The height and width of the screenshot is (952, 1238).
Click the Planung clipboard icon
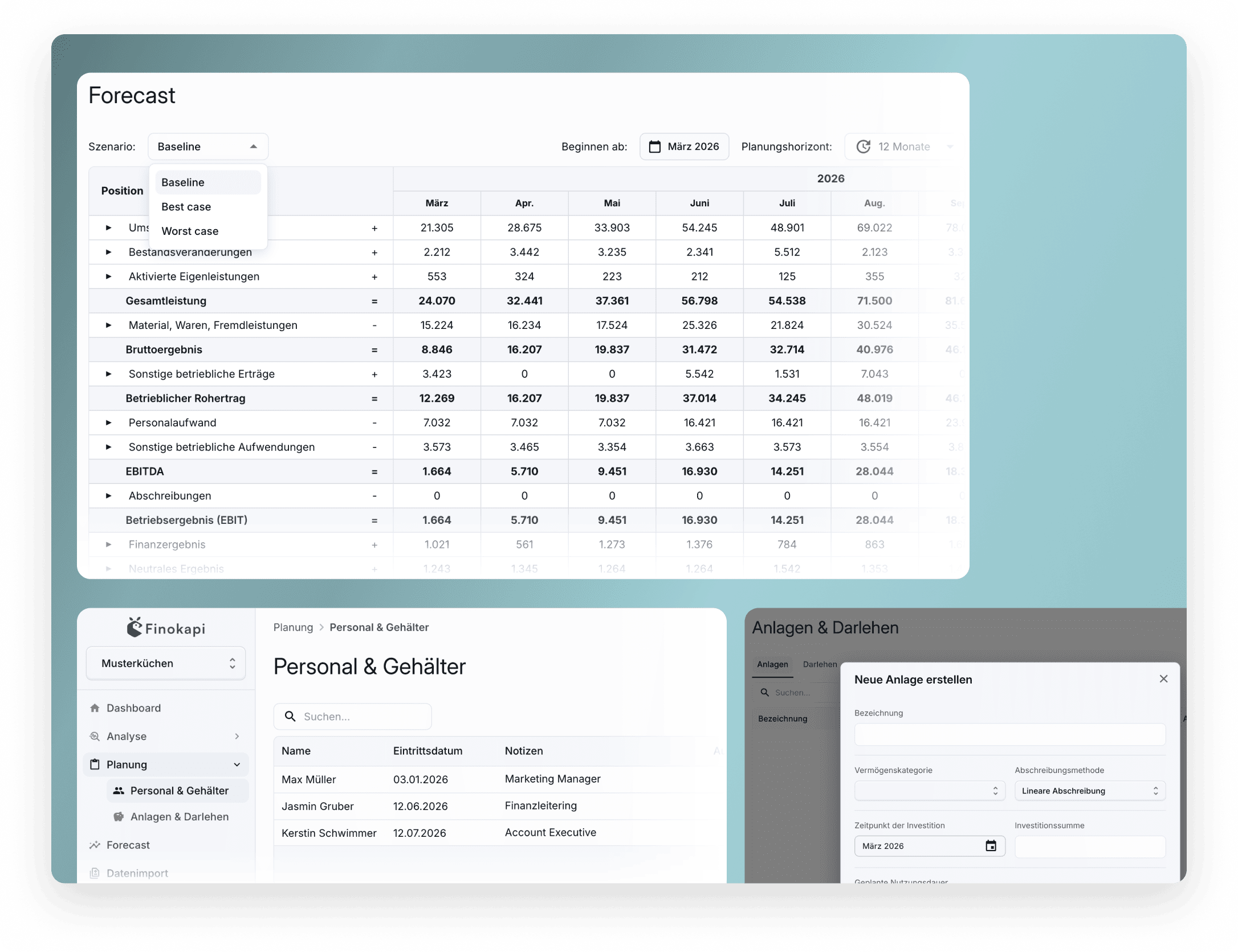coord(95,764)
